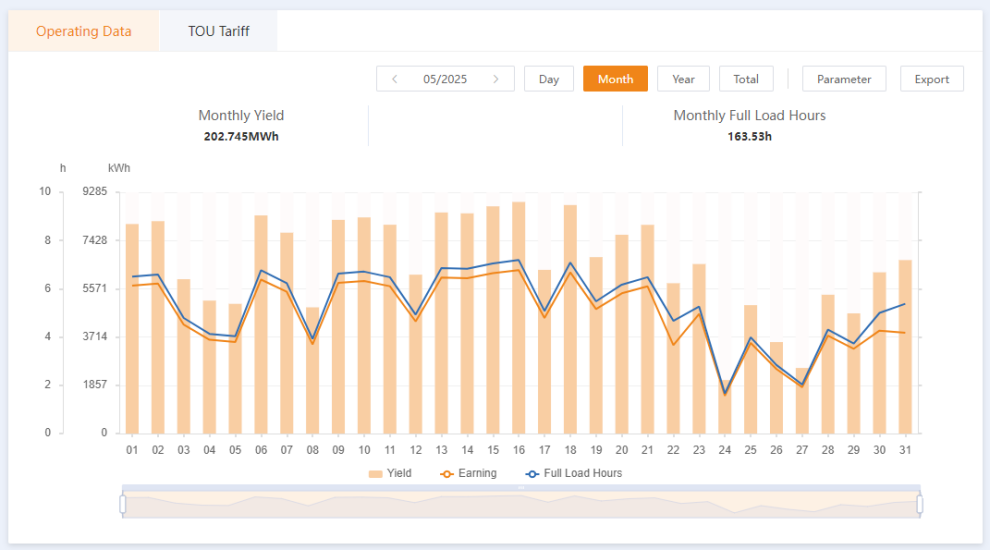Switch to the TOU Tariff tab
990x550 pixels.
pyautogui.click(x=218, y=31)
